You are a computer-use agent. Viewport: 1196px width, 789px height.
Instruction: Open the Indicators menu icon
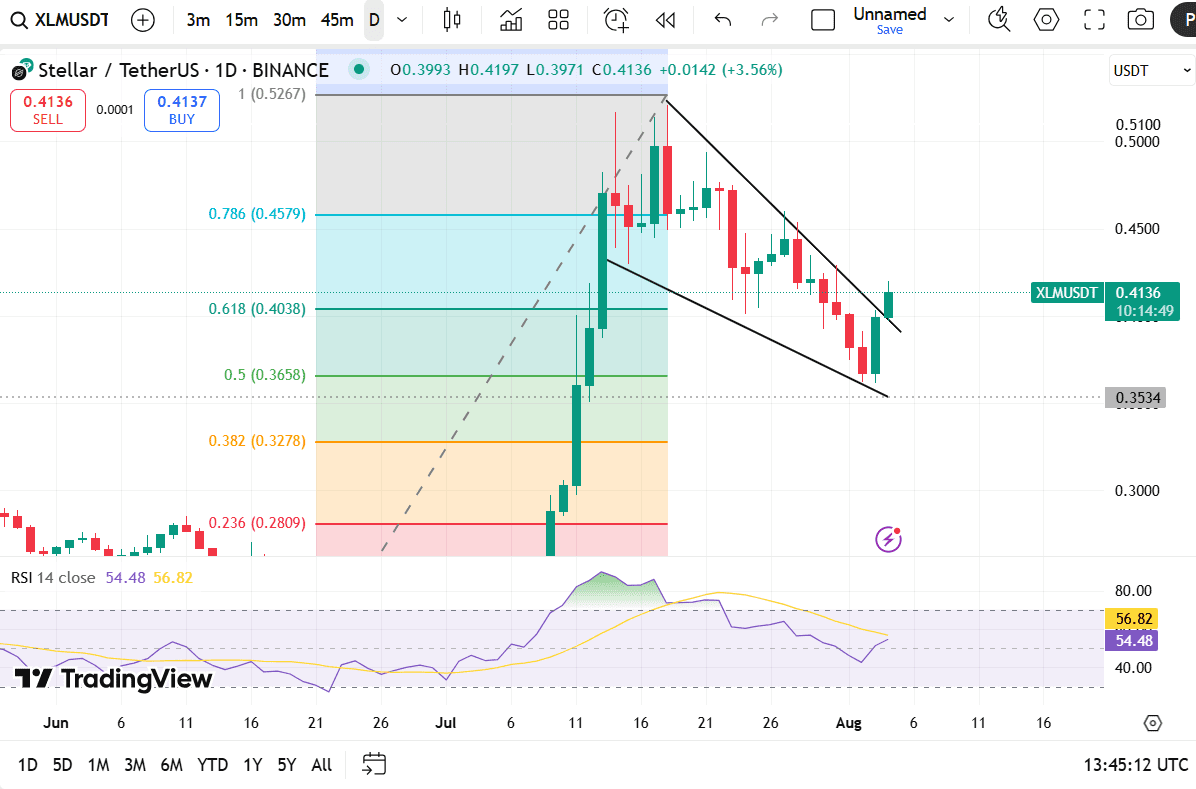511,20
